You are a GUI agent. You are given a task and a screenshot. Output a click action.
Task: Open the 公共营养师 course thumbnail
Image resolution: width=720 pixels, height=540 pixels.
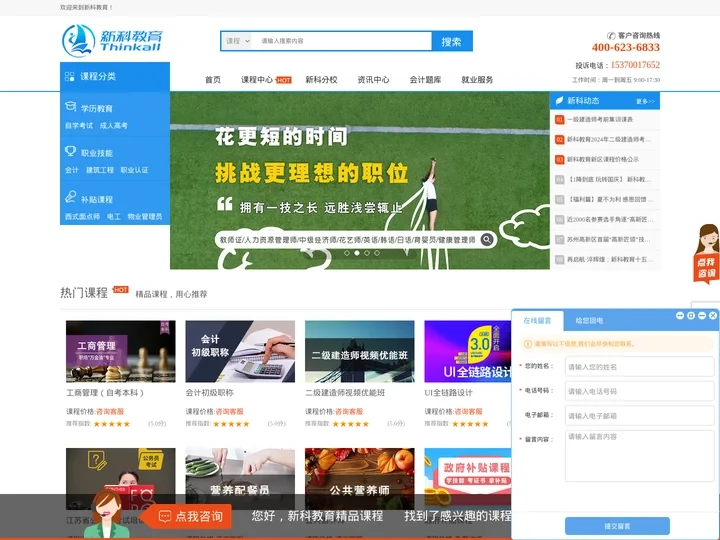360,478
